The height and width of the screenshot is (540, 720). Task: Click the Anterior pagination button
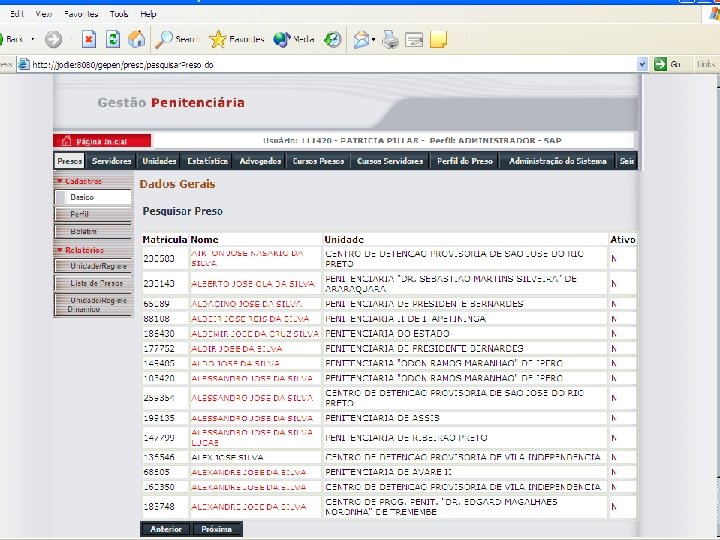click(x=166, y=529)
